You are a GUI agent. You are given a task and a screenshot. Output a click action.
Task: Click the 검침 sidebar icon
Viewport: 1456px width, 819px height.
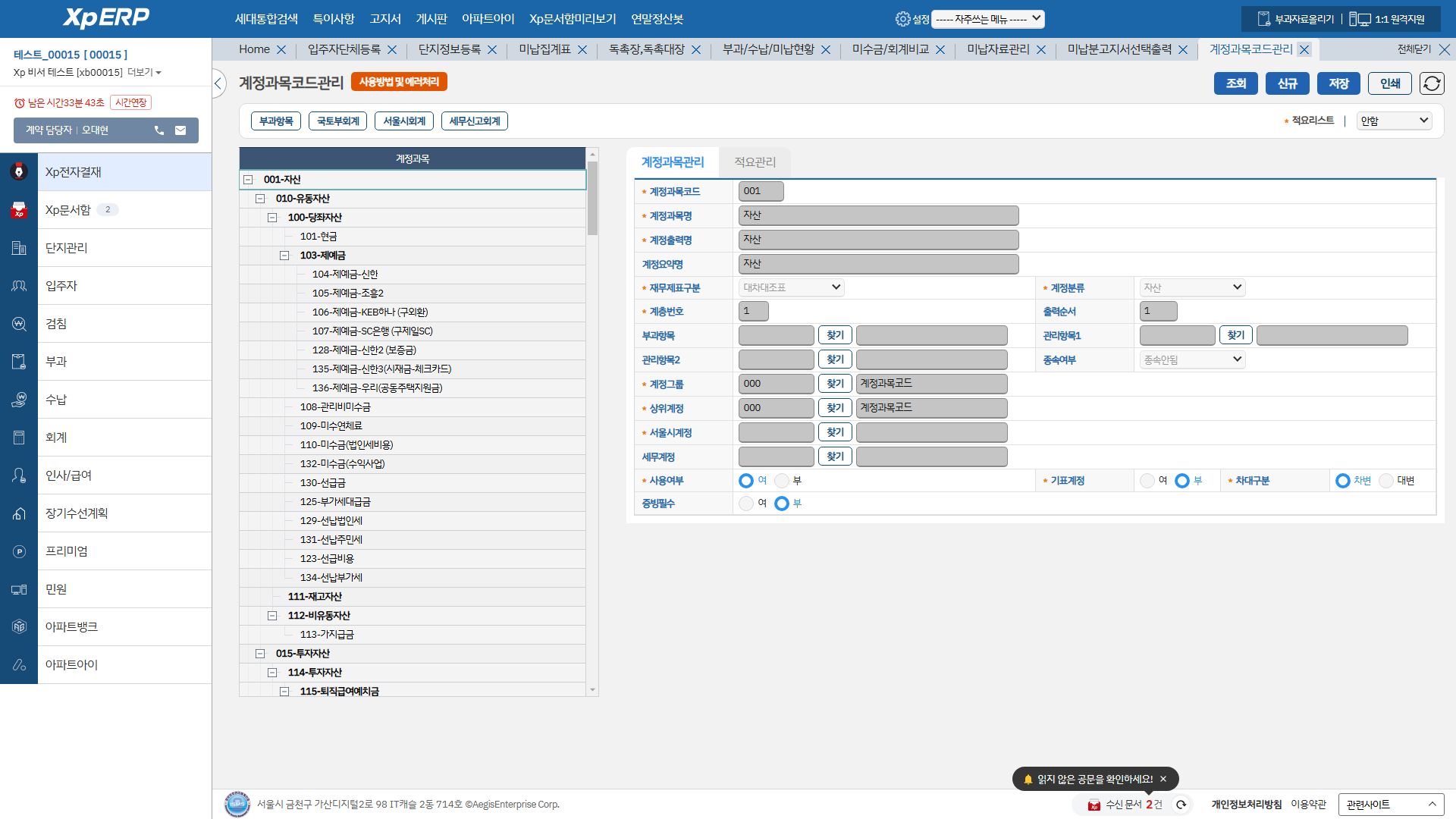click(19, 324)
